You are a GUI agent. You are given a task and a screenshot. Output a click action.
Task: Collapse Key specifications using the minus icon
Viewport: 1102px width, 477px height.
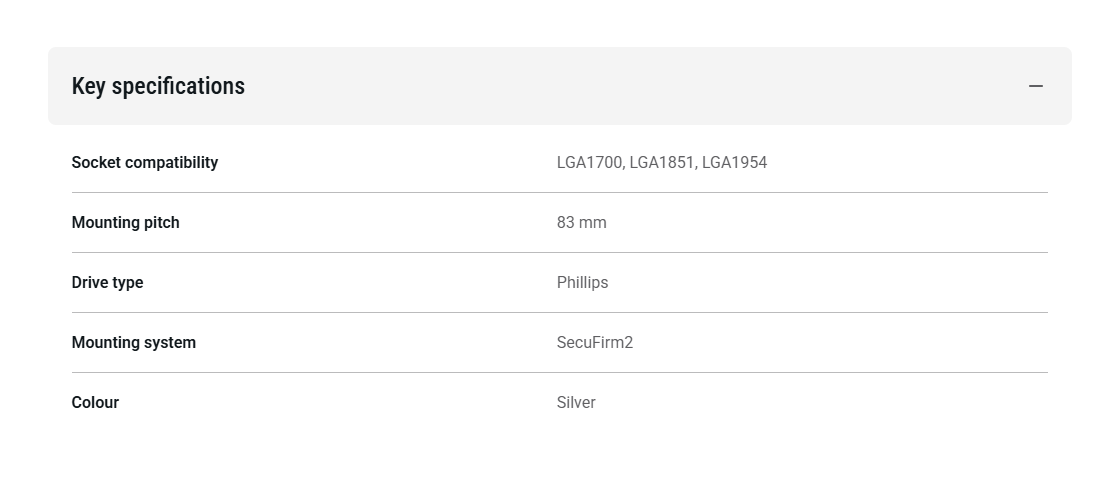click(x=1035, y=86)
